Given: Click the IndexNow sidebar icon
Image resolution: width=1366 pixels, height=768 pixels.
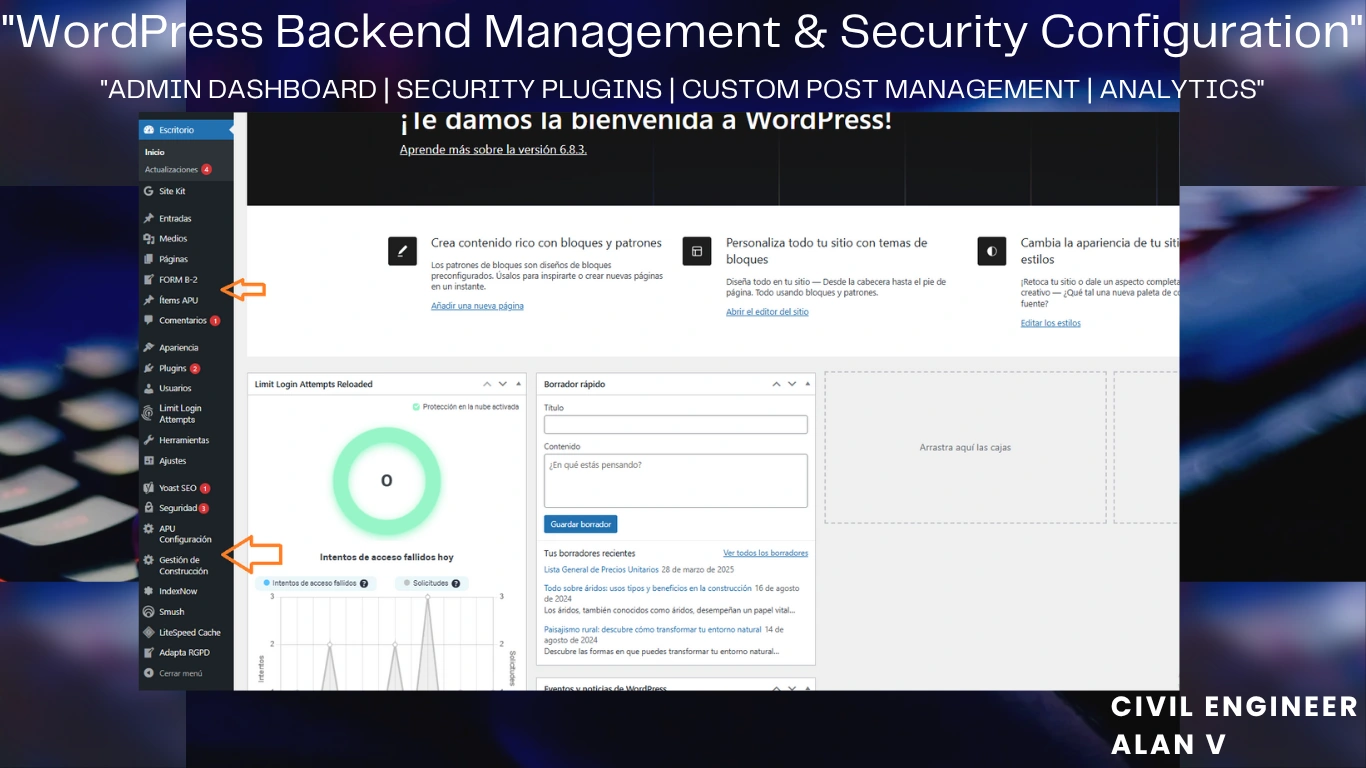Looking at the screenshot, I should 149,591.
